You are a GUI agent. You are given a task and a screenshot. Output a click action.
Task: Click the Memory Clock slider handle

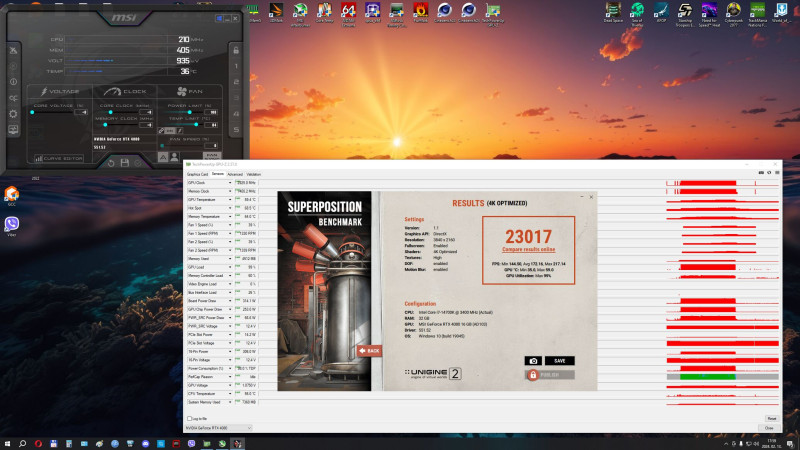point(105,125)
